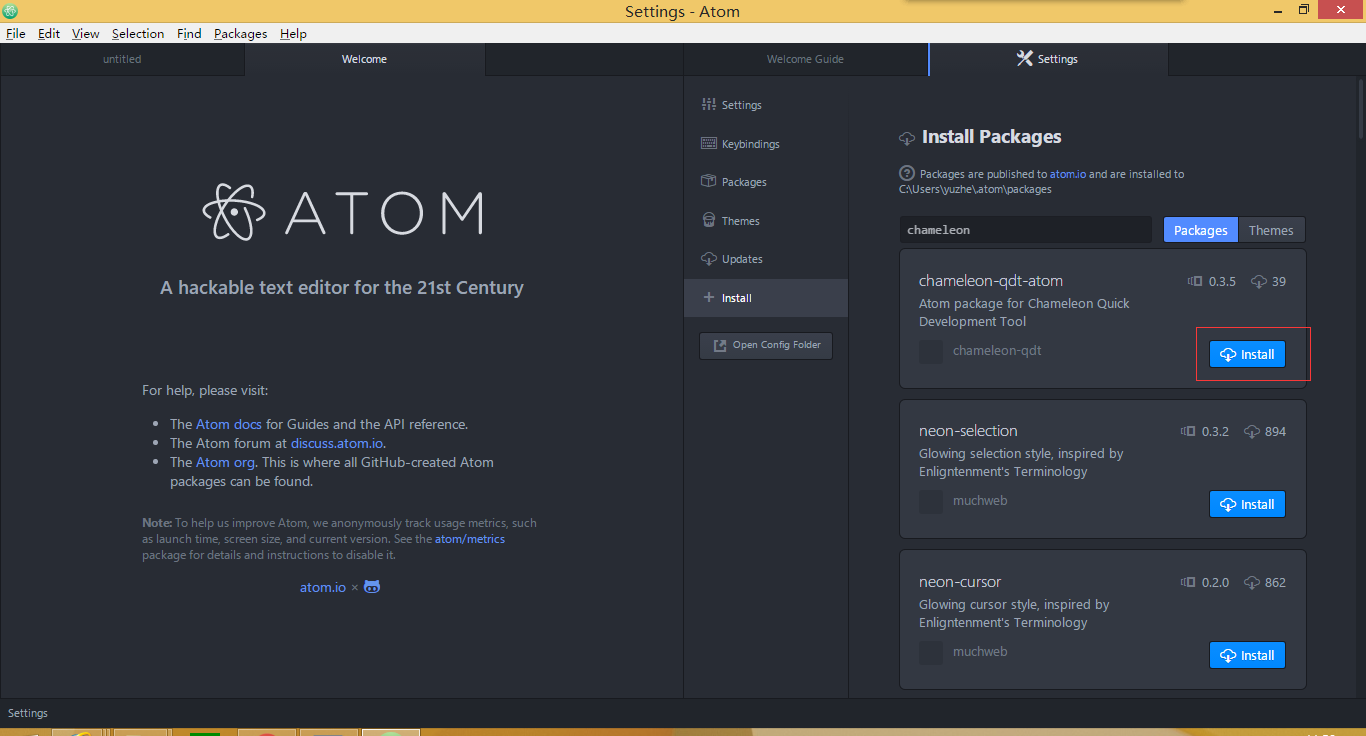Click the chameleon package search field
1366x736 pixels.
(x=1026, y=230)
